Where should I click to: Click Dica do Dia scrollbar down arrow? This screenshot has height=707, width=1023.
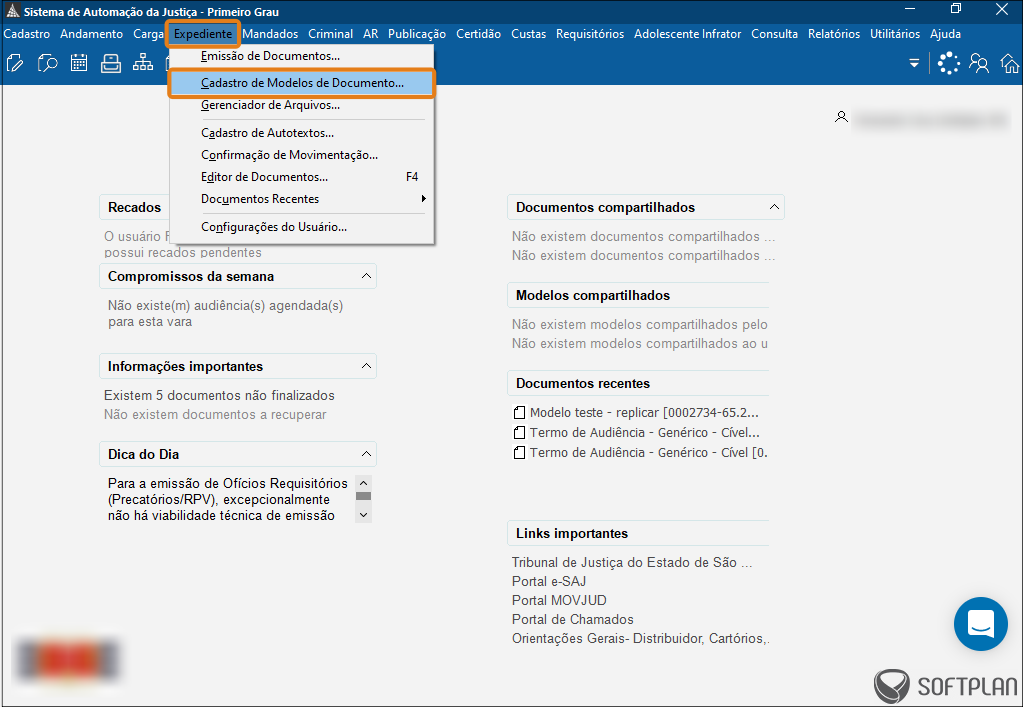tap(363, 515)
